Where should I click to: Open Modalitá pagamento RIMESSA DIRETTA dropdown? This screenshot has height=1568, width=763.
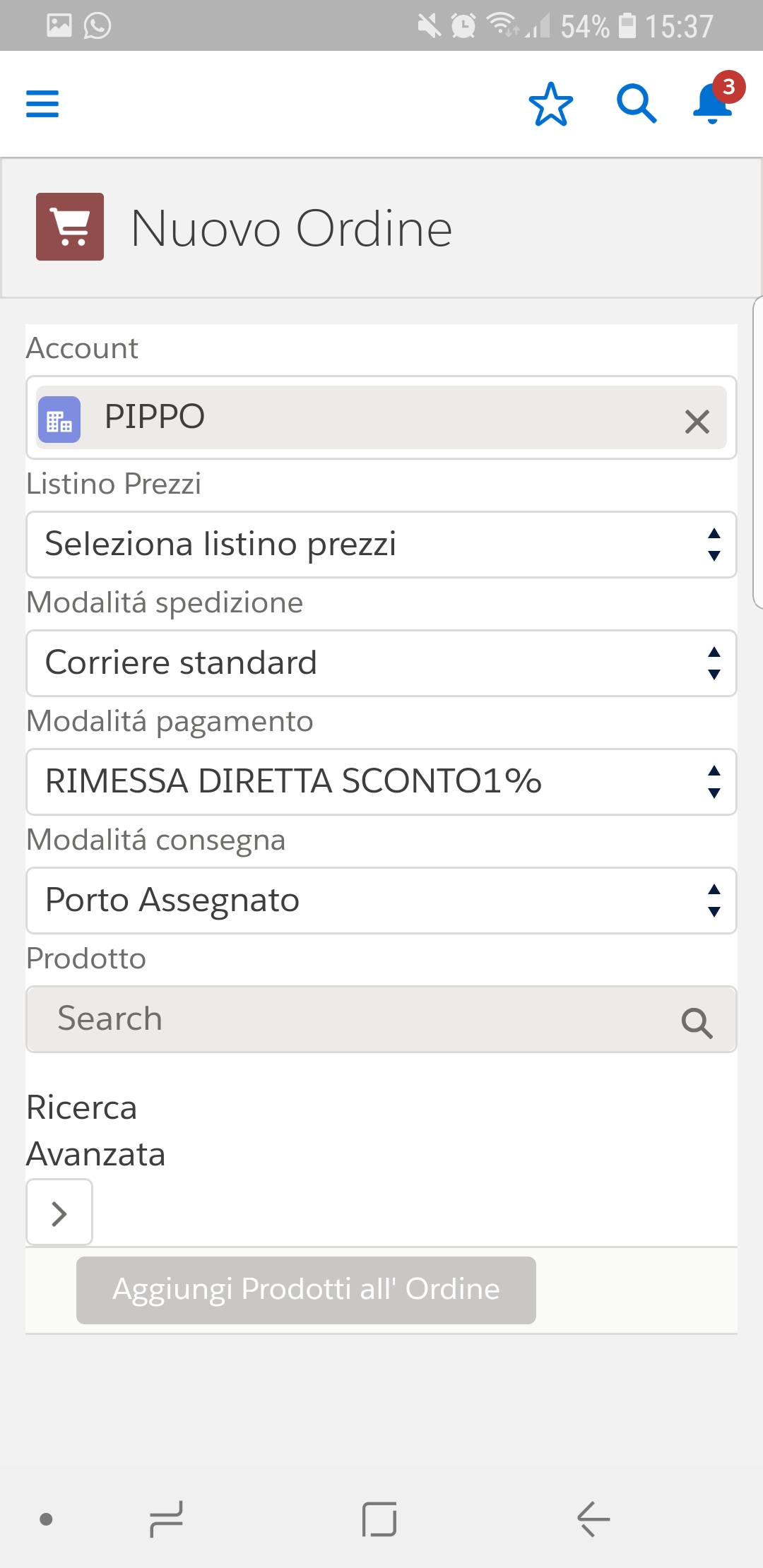381,782
